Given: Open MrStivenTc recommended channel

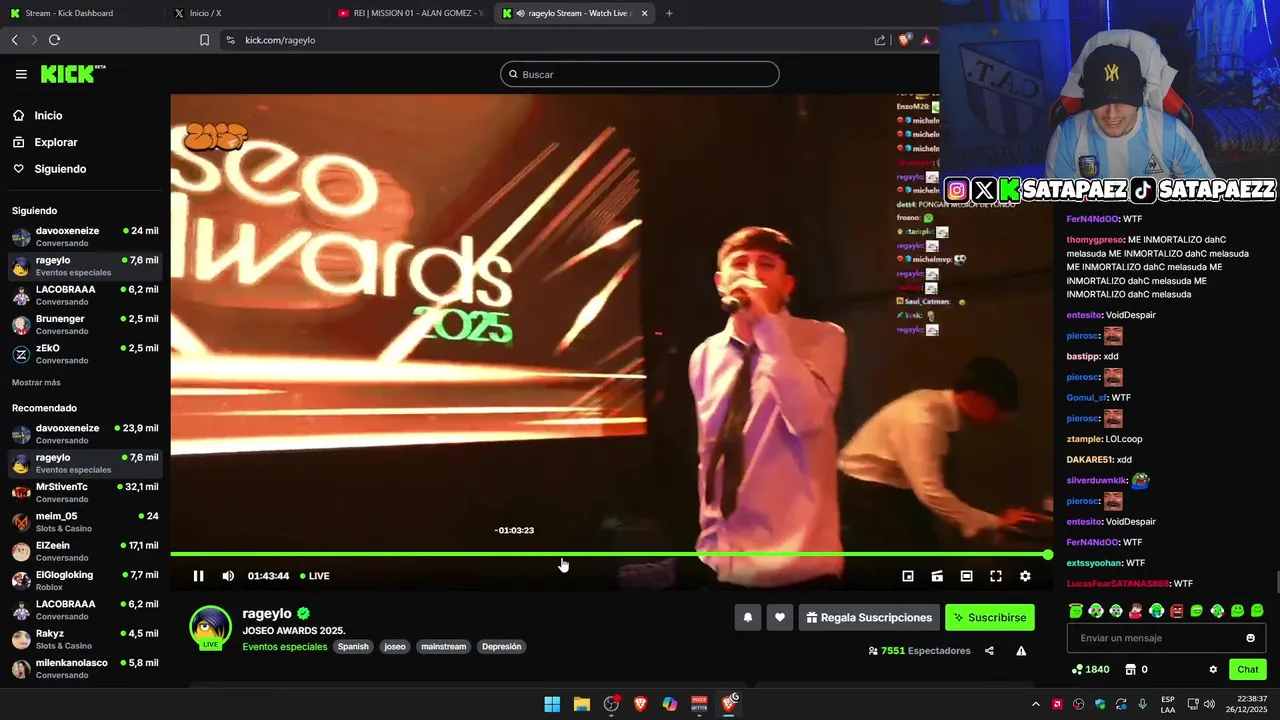Looking at the screenshot, I should point(85,492).
